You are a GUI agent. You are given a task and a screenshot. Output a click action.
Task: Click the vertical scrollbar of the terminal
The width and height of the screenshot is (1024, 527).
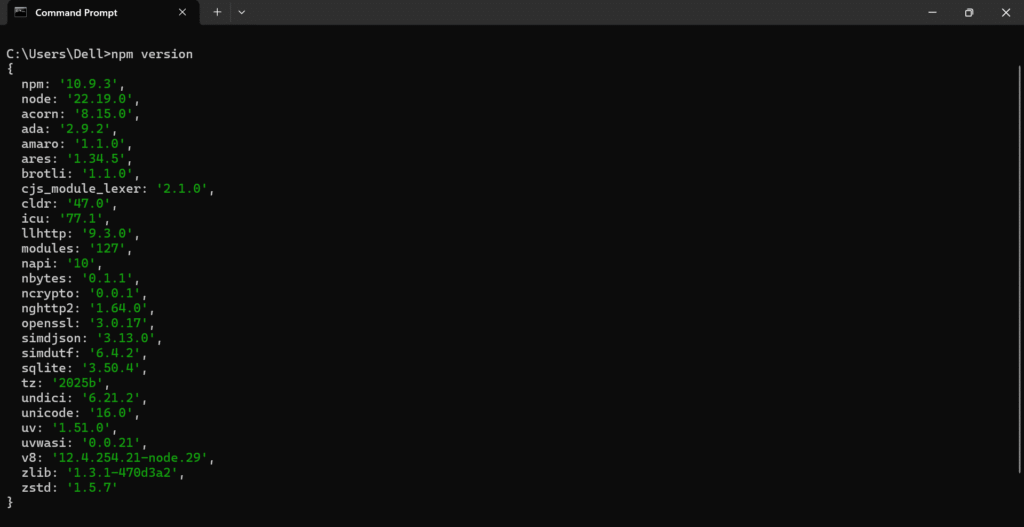point(1019,268)
